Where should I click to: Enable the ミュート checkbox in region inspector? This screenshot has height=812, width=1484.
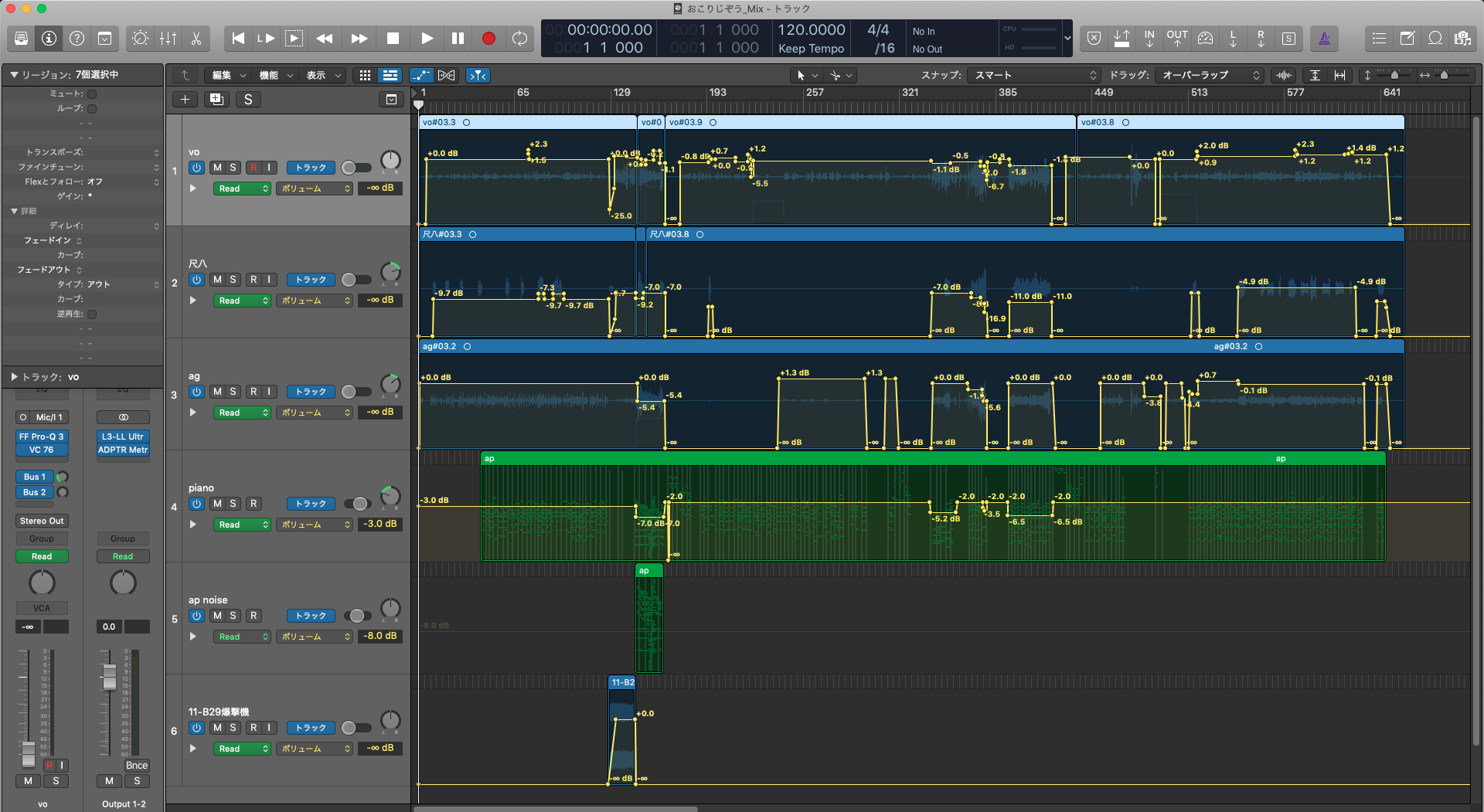click(x=92, y=93)
